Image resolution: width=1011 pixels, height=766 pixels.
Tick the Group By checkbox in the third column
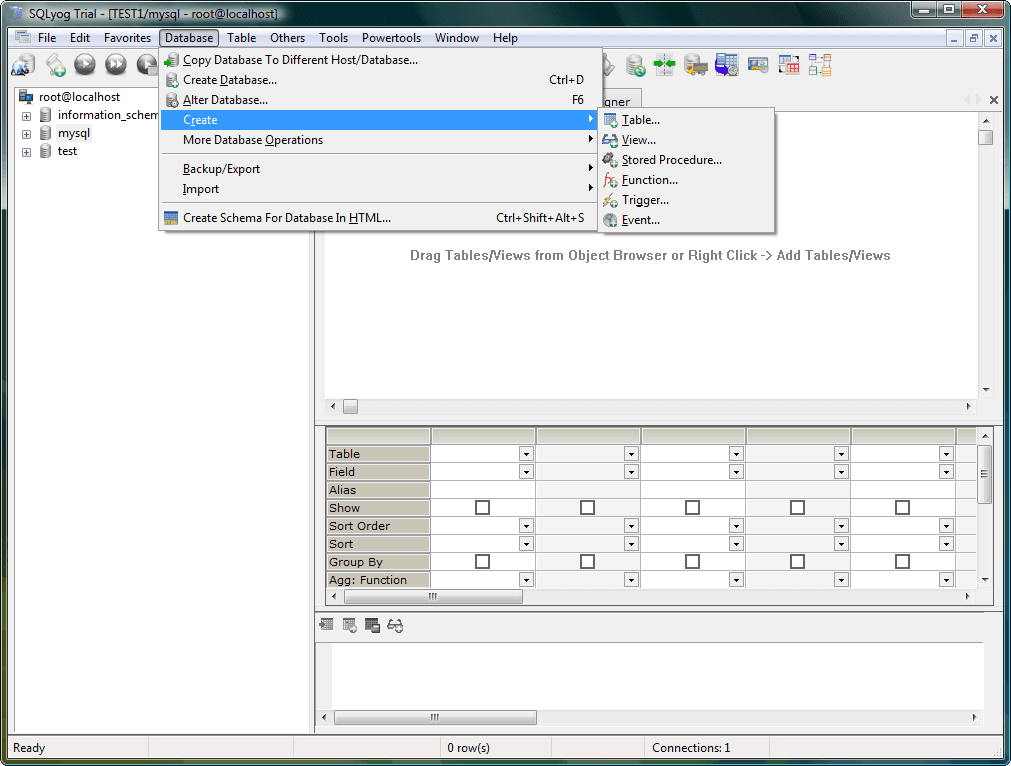pos(692,562)
